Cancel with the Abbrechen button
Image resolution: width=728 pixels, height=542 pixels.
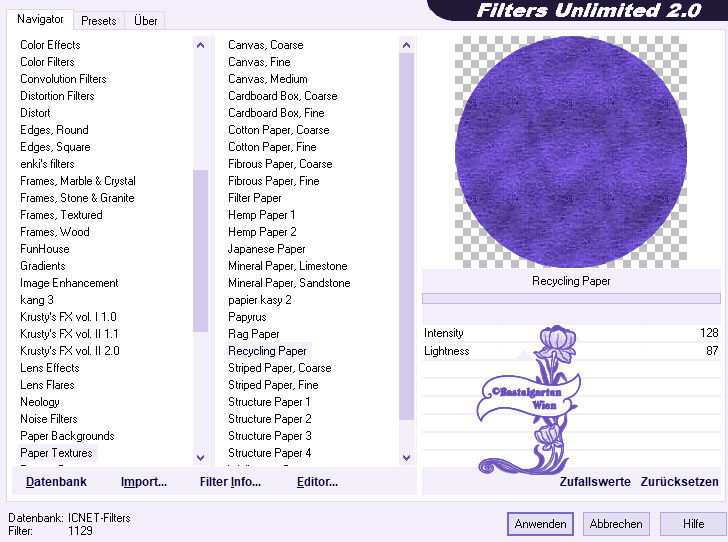(616, 524)
